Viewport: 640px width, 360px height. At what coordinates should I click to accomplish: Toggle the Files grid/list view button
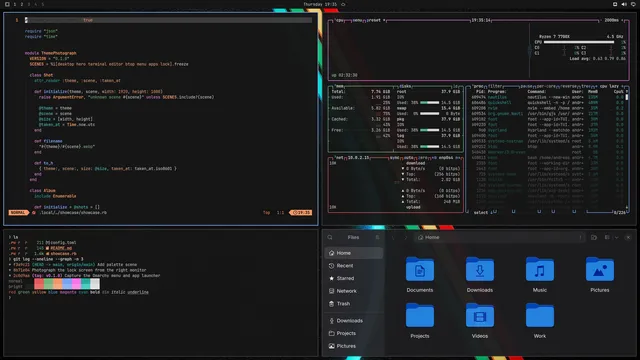[x=607, y=237]
